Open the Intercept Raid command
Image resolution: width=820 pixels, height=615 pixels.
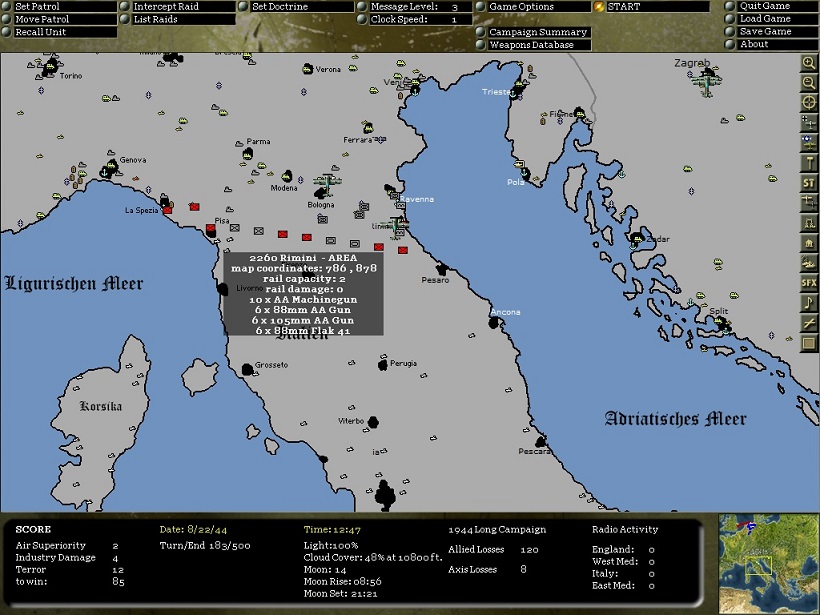tap(178, 6)
